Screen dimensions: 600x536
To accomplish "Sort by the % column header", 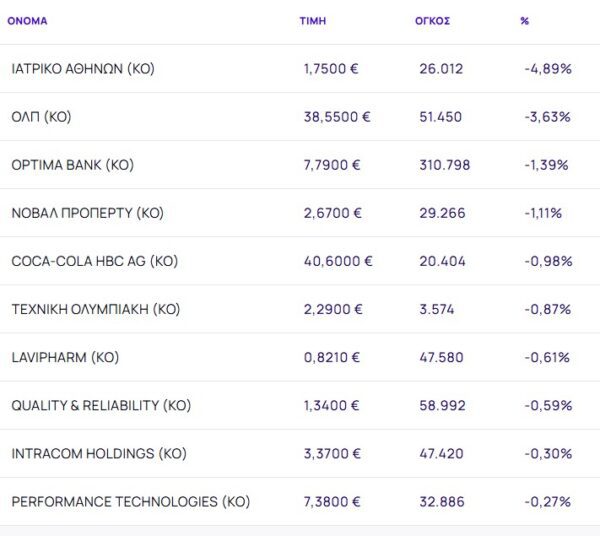I will point(524,20).
